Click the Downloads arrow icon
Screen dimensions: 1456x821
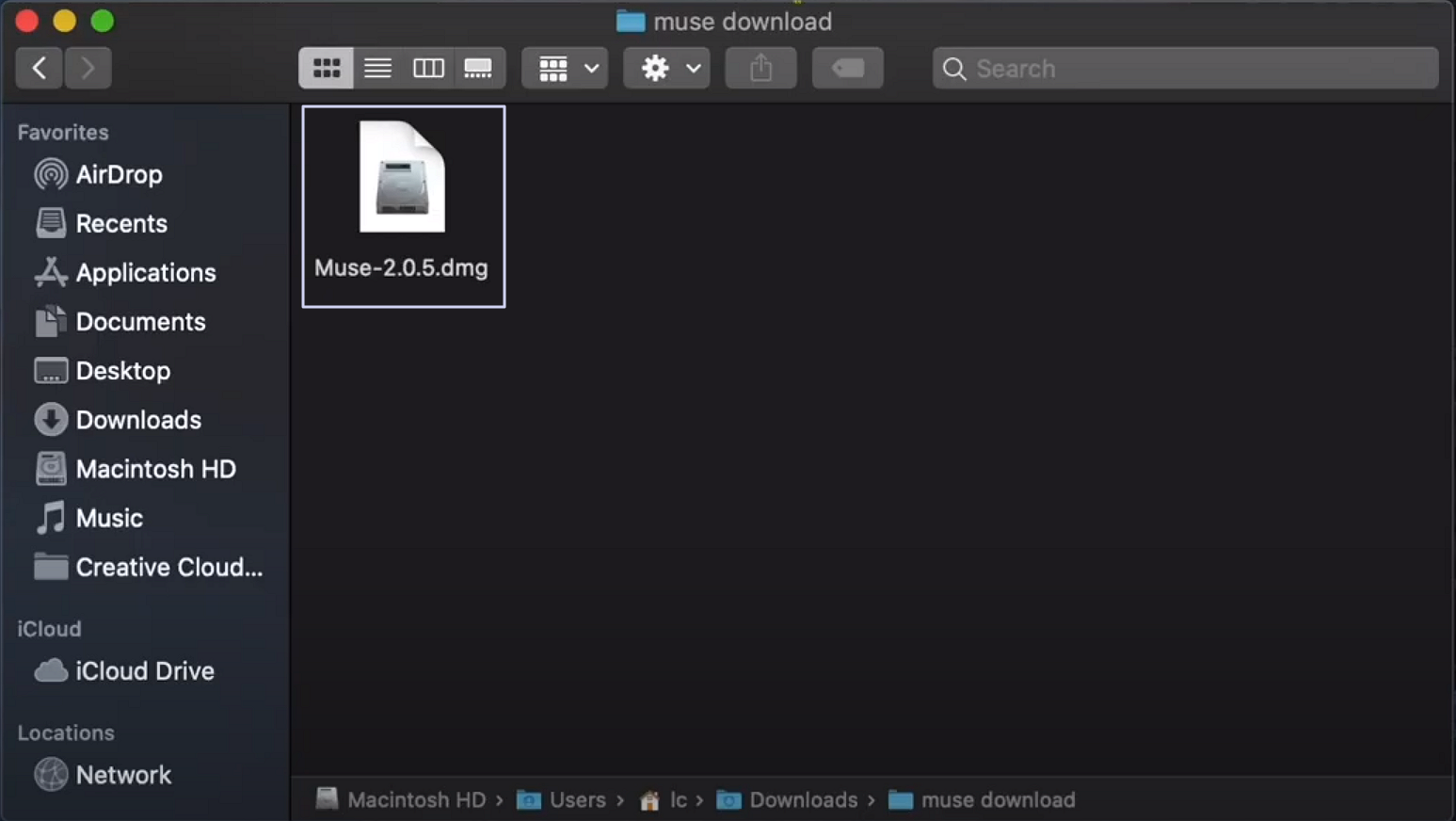[x=51, y=419]
